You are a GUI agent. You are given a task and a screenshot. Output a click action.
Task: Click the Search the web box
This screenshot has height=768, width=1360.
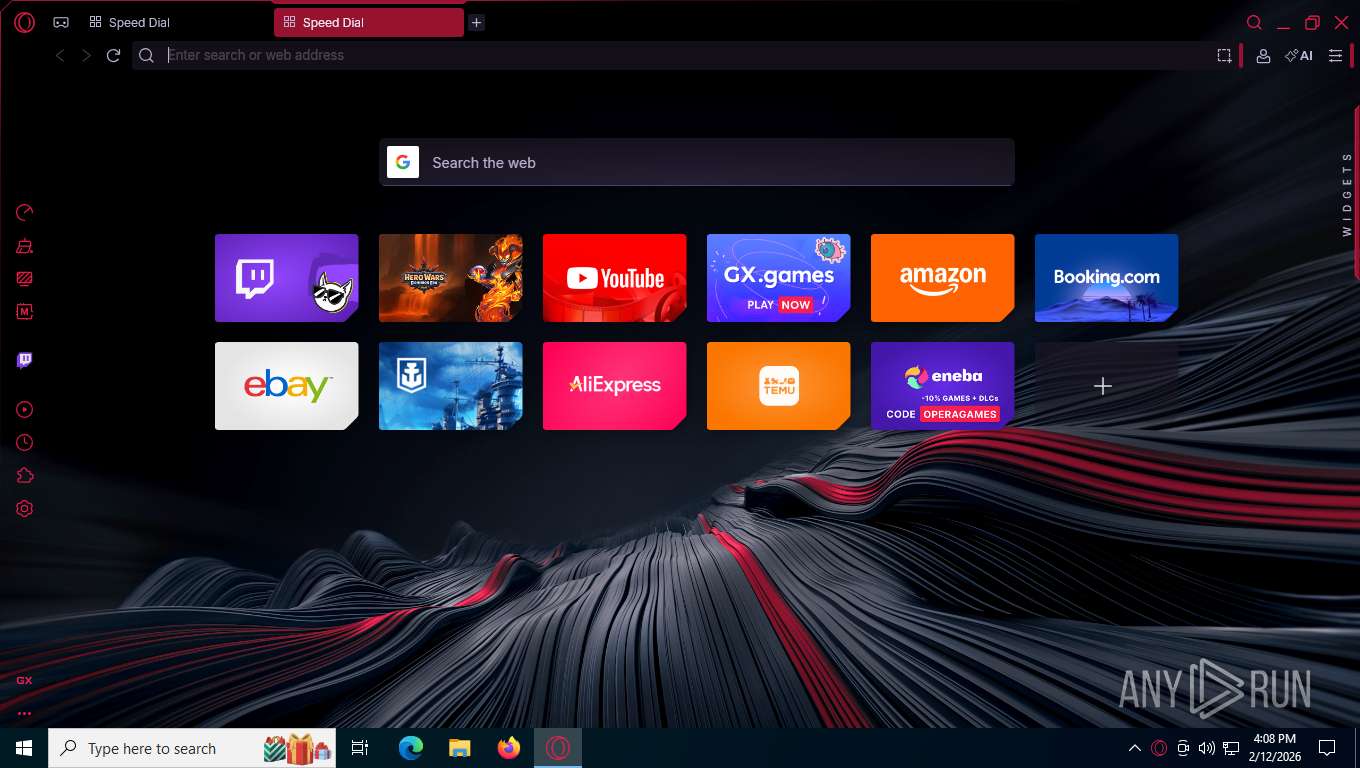coord(697,162)
